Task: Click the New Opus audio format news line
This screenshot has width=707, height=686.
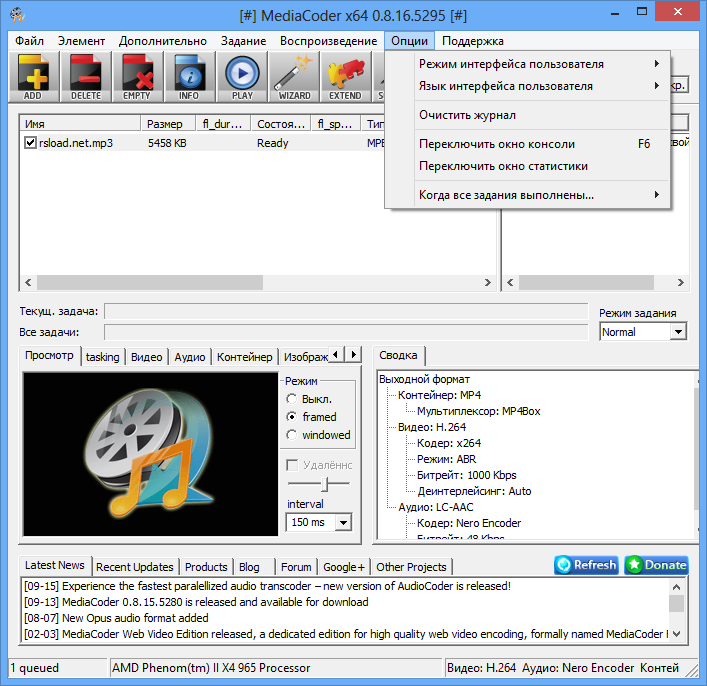Action: coord(116,618)
